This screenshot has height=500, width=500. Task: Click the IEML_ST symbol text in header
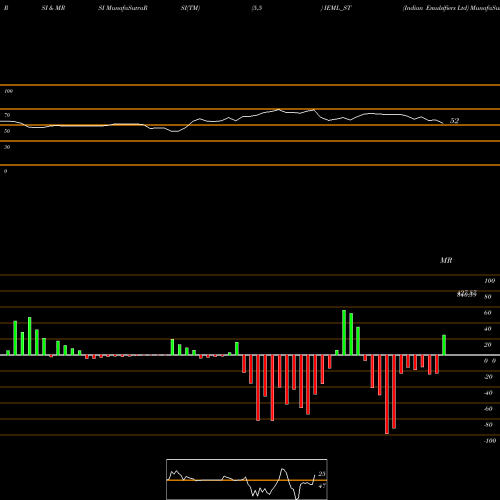click(x=338, y=8)
